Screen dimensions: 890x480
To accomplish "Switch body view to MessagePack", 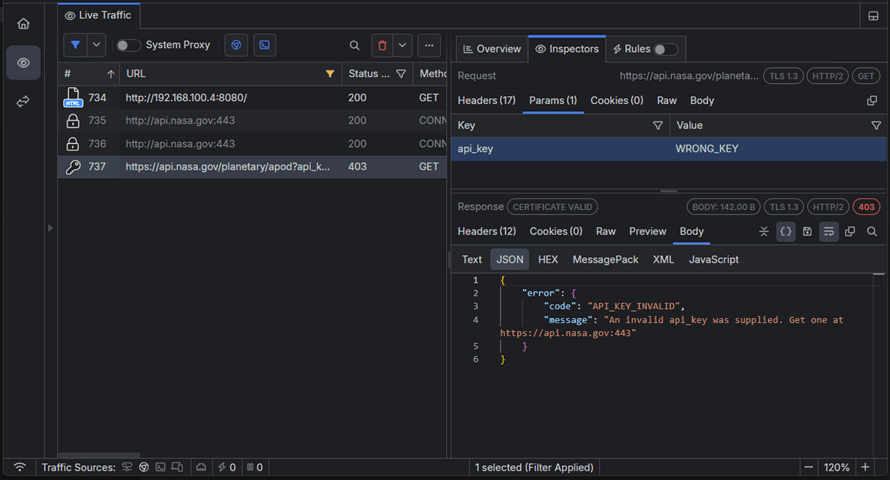I will [605, 259].
